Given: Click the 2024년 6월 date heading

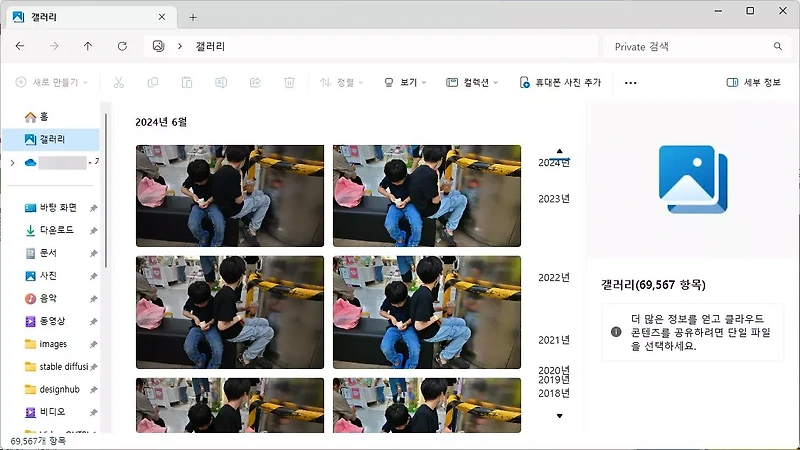Looking at the screenshot, I should click(161, 122).
